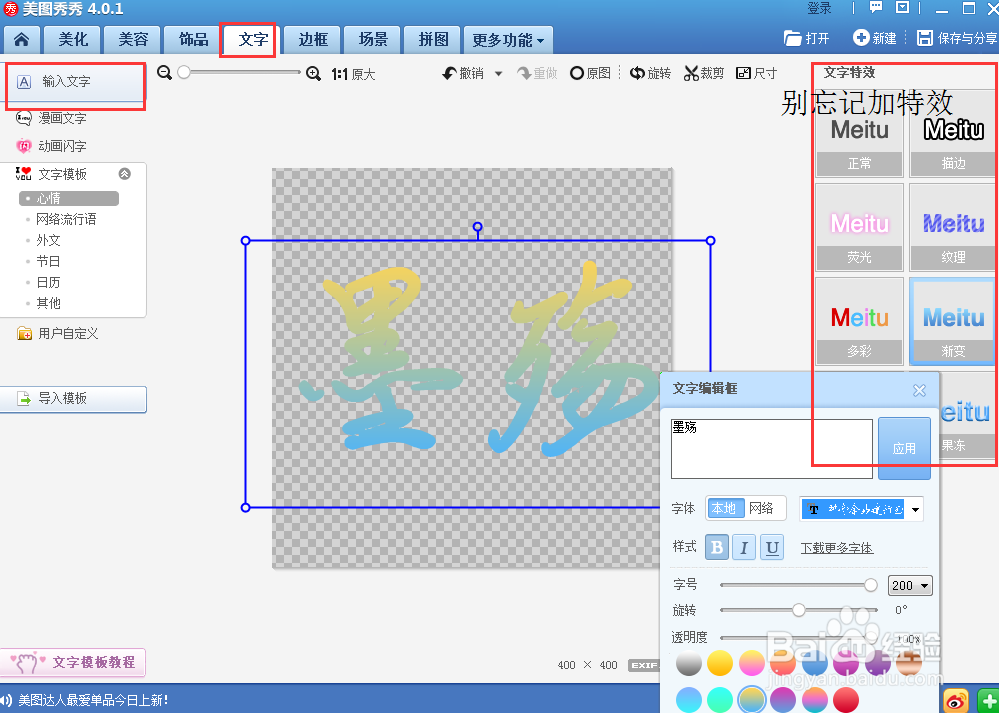
Task: Switch to the 饰品 tab
Action: pyautogui.click(x=193, y=40)
